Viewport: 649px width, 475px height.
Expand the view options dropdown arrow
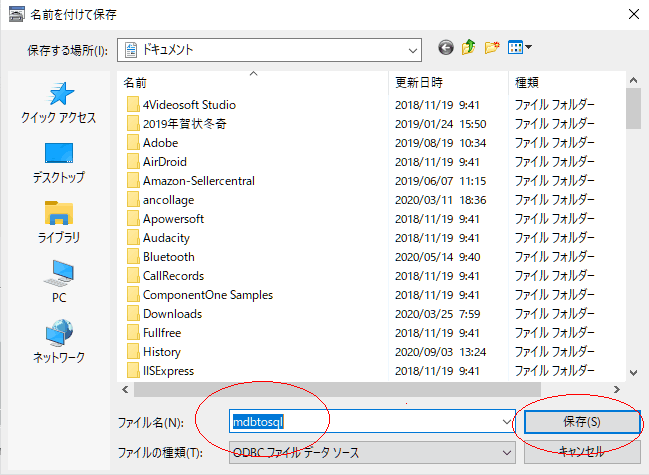click(529, 48)
